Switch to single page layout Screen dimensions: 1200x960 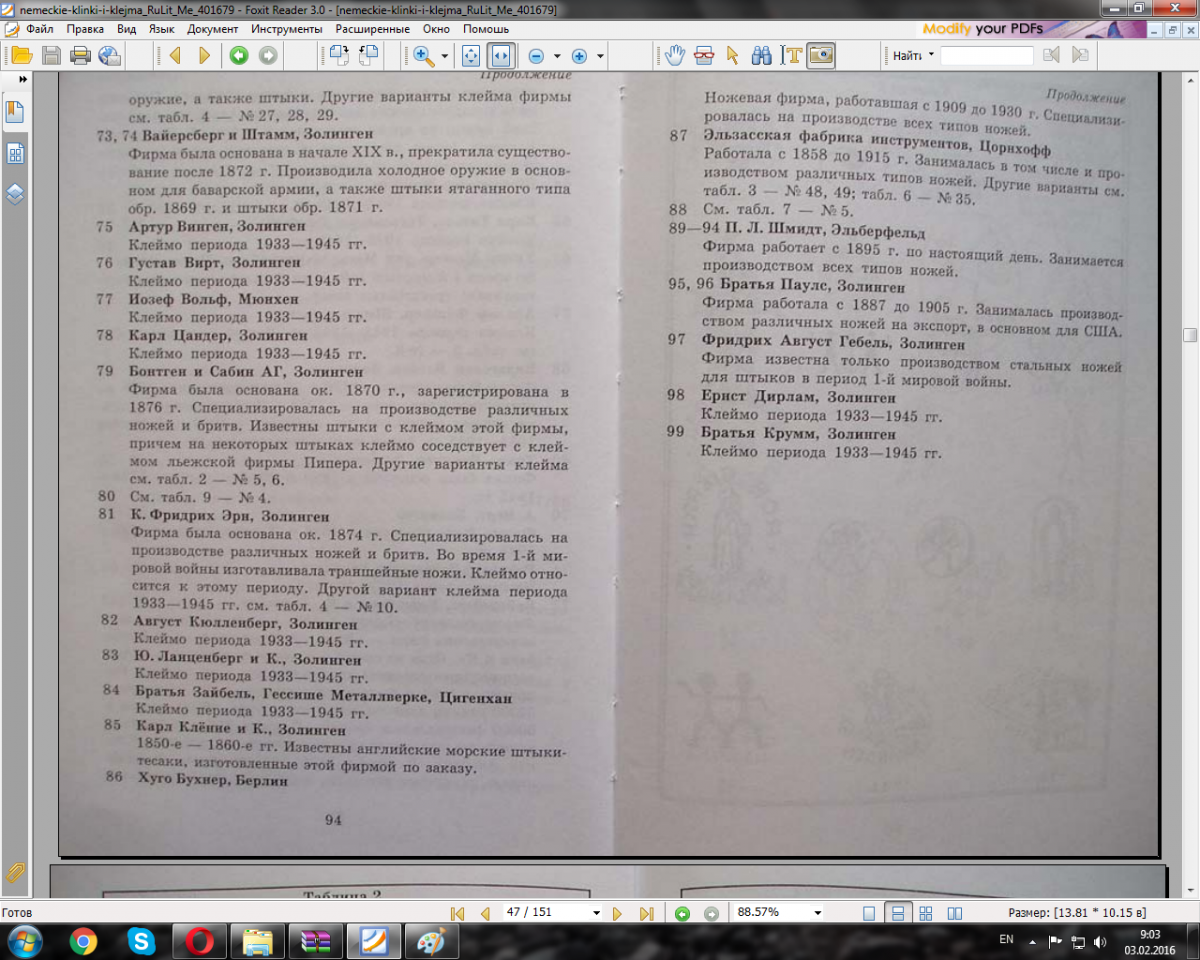pyautogui.click(x=869, y=913)
